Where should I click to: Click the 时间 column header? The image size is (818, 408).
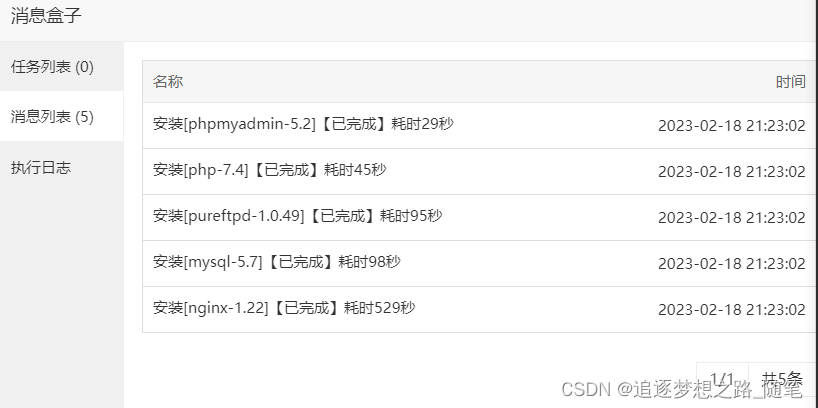[790, 82]
